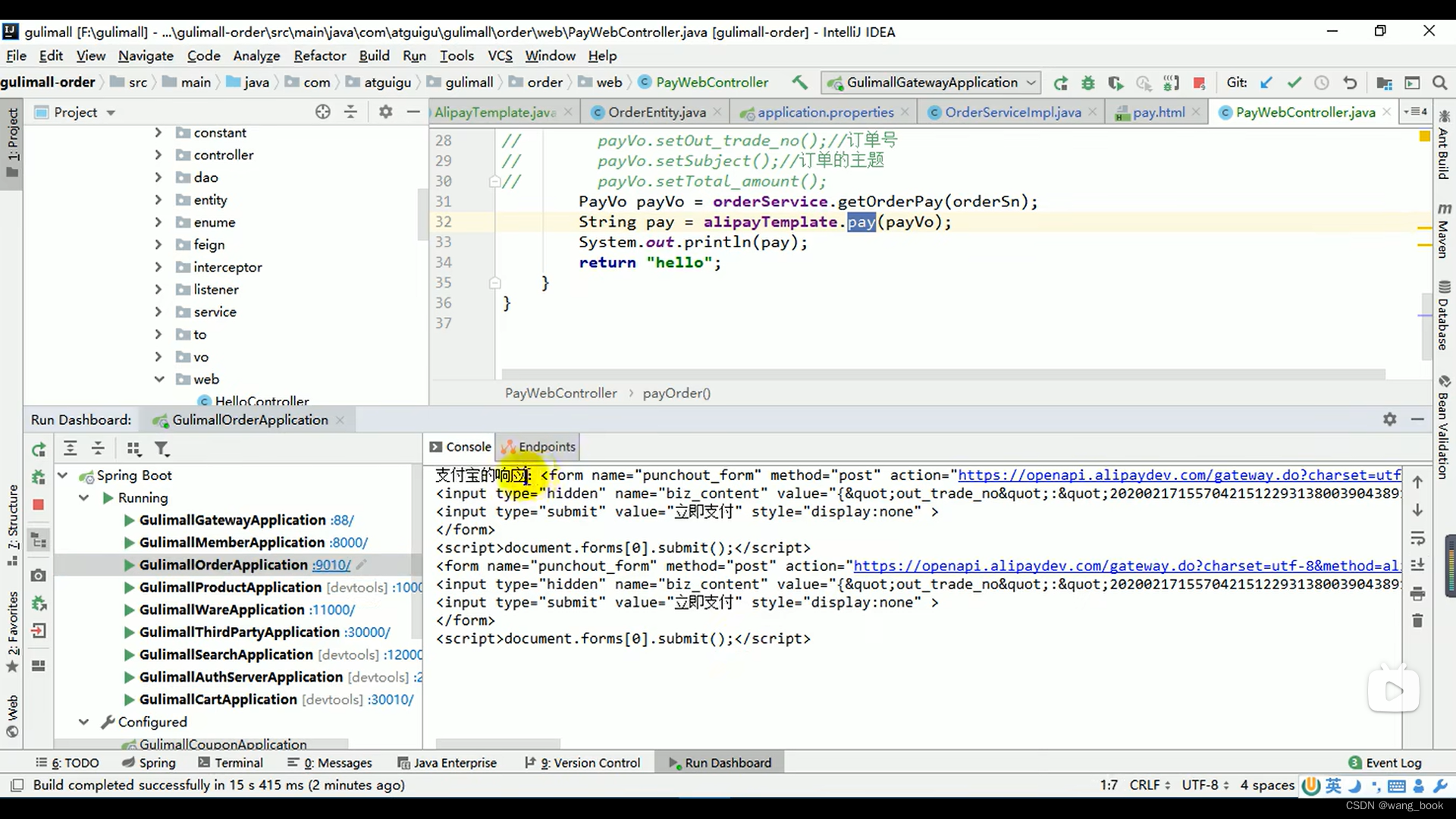Open GulimallOrderApplication port 9010 link
Viewport: 1456px width, 819px height.
pyautogui.click(x=332, y=565)
